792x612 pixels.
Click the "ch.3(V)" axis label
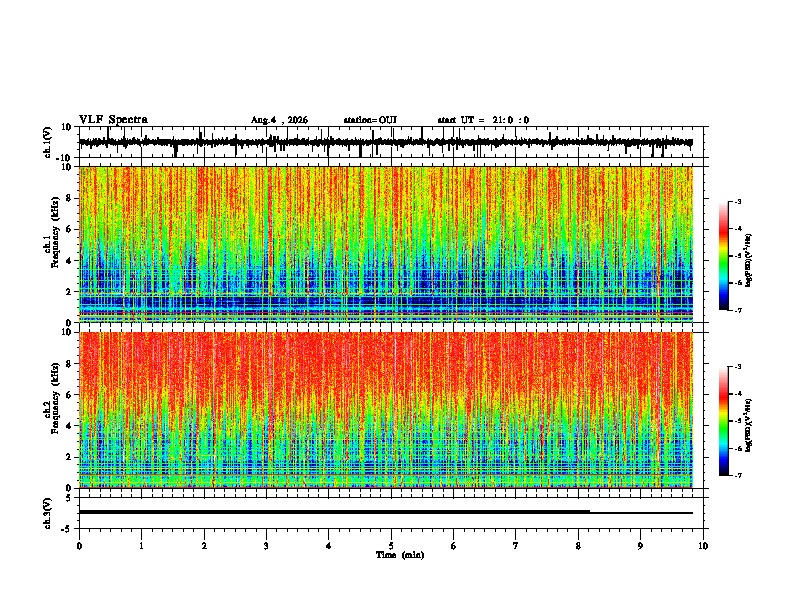coord(48,513)
